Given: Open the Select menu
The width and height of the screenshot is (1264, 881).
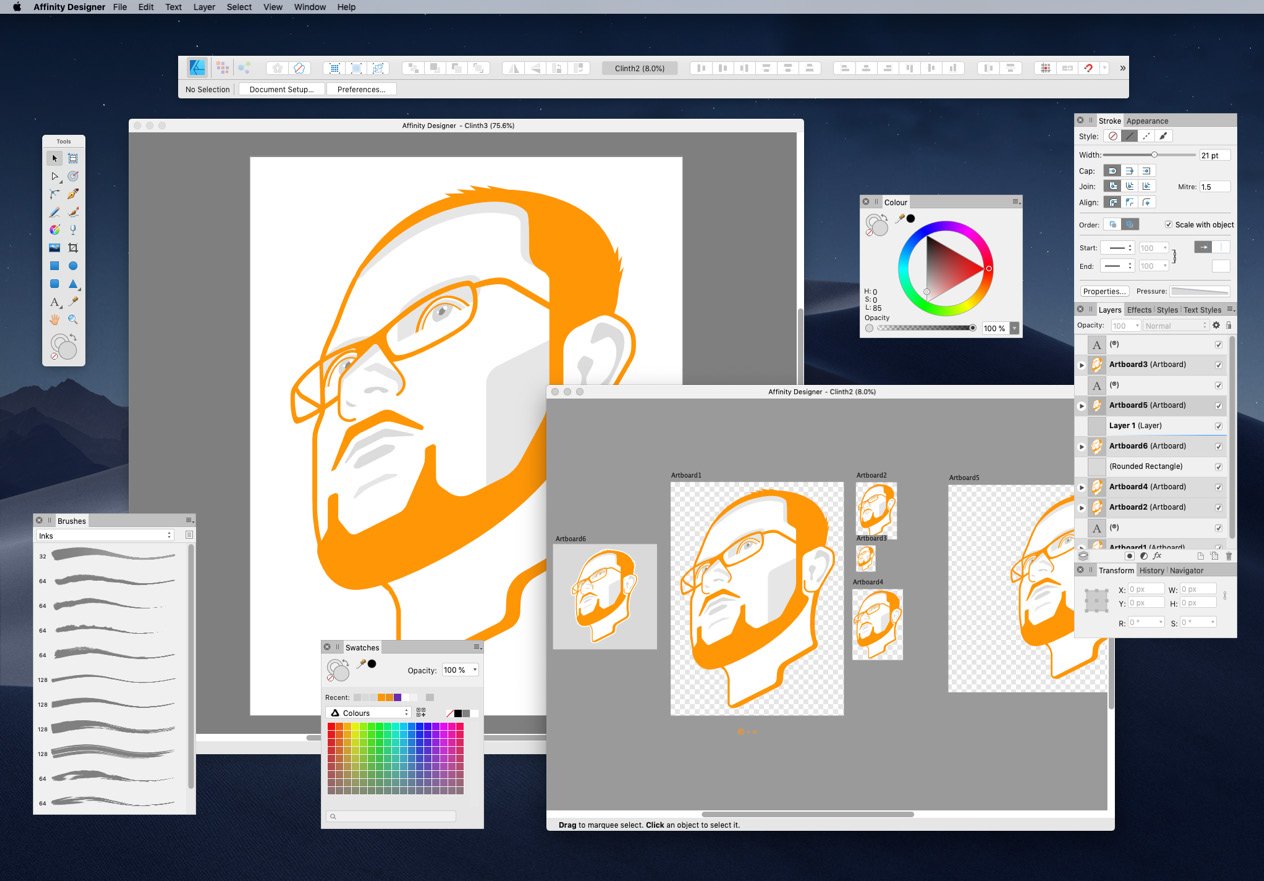Looking at the screenshot, I should tap(239, 7).
